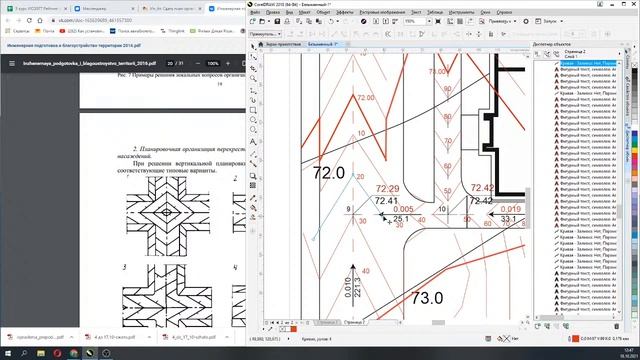The width and height of the screenshot is (640, 360).
Task: Select the Transparency tool
Action: [253, 186]
